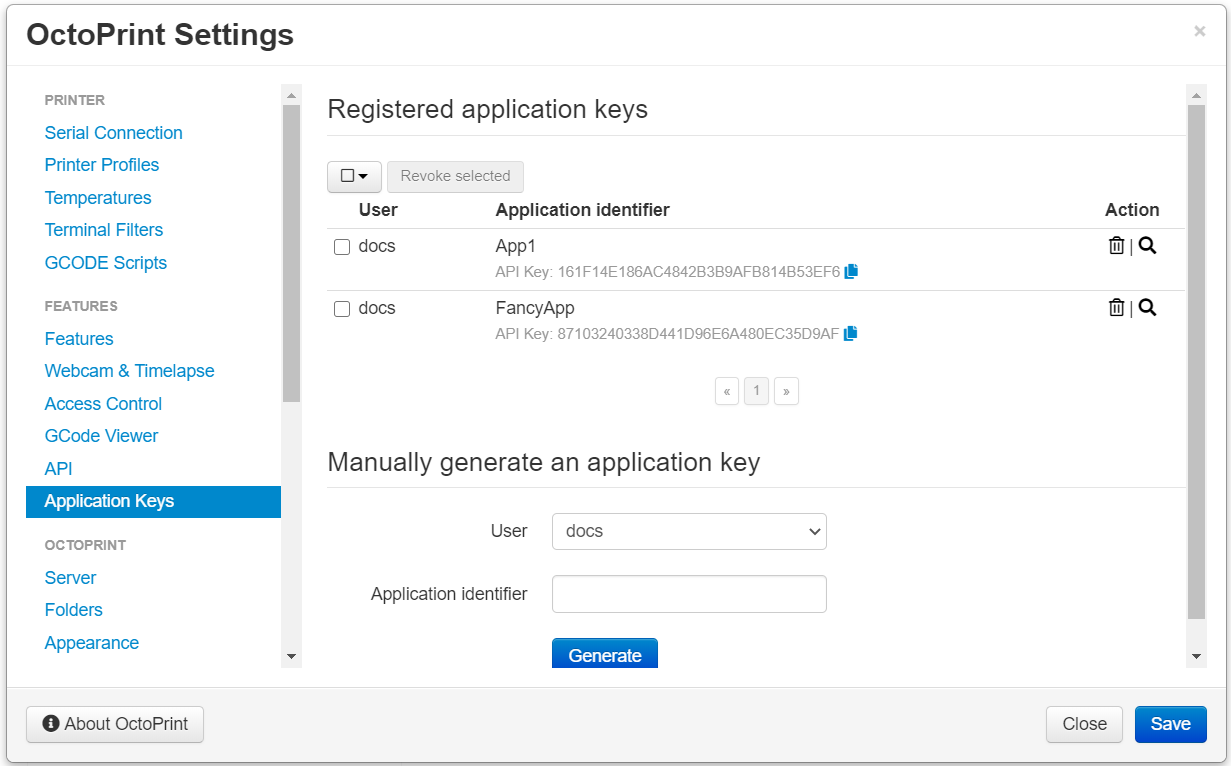Go to next page with the » control
Viewport: 1231px width, 766px height.
click(x=786, y=391)
